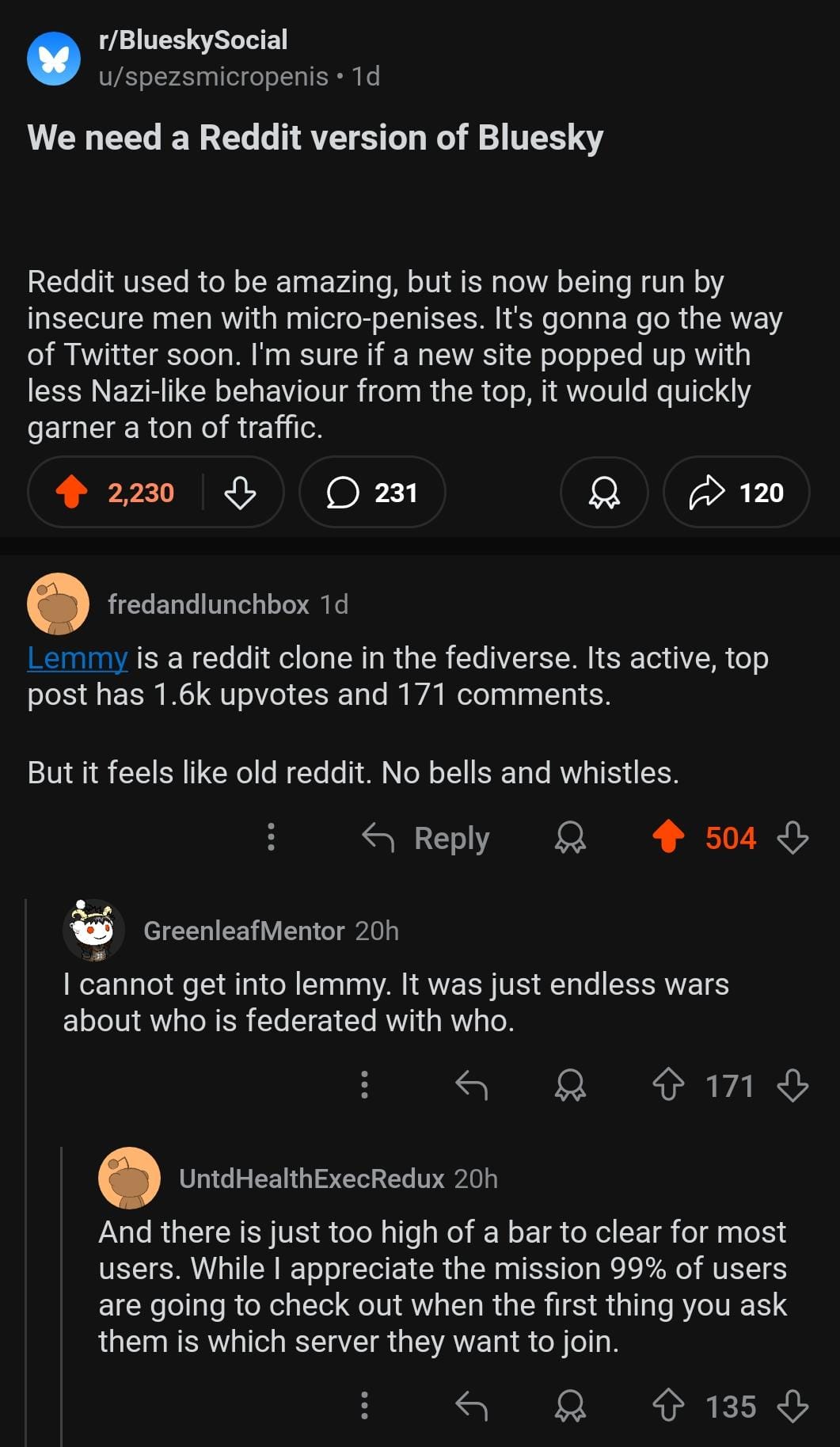Open the 231 comments button

tap(372, 492)
